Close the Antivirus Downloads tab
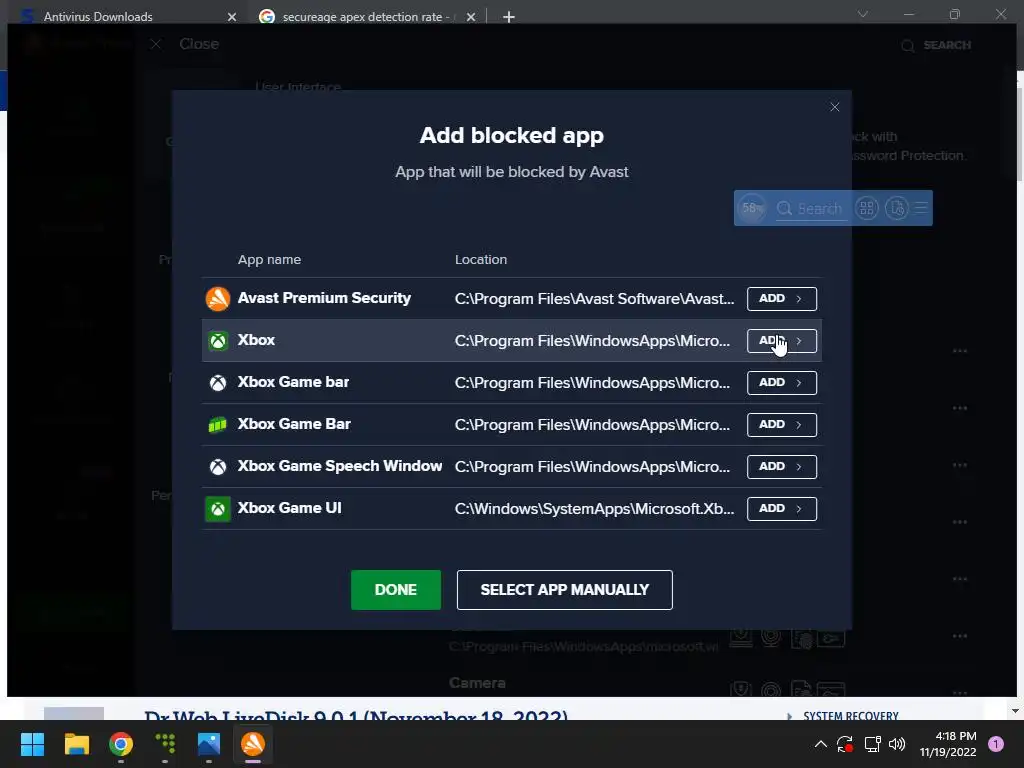The width and height of the screenshot is (1024, 768). (232, 17)
